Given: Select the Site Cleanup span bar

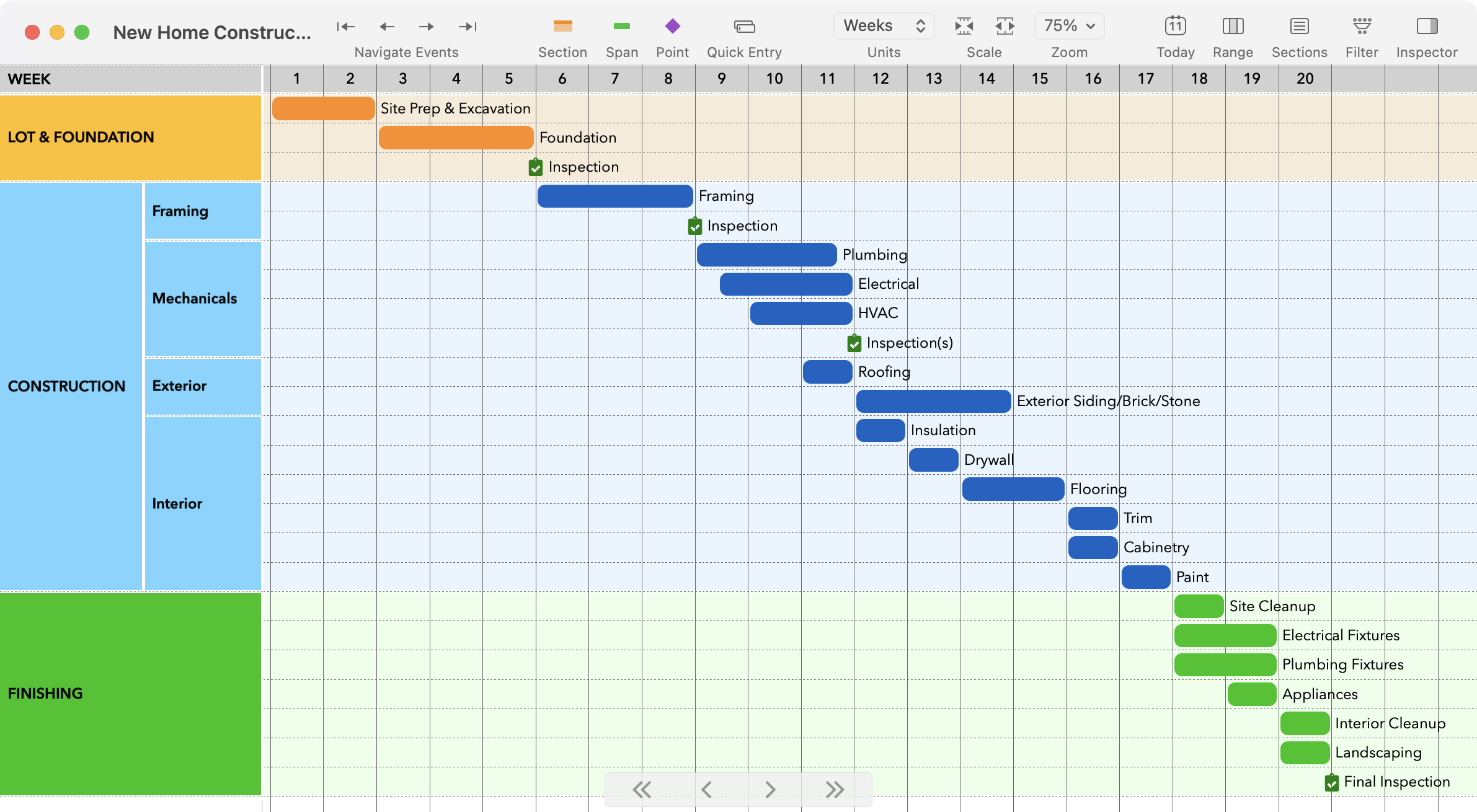Looking at the screenshot, I should click(x=1199, y=606).
